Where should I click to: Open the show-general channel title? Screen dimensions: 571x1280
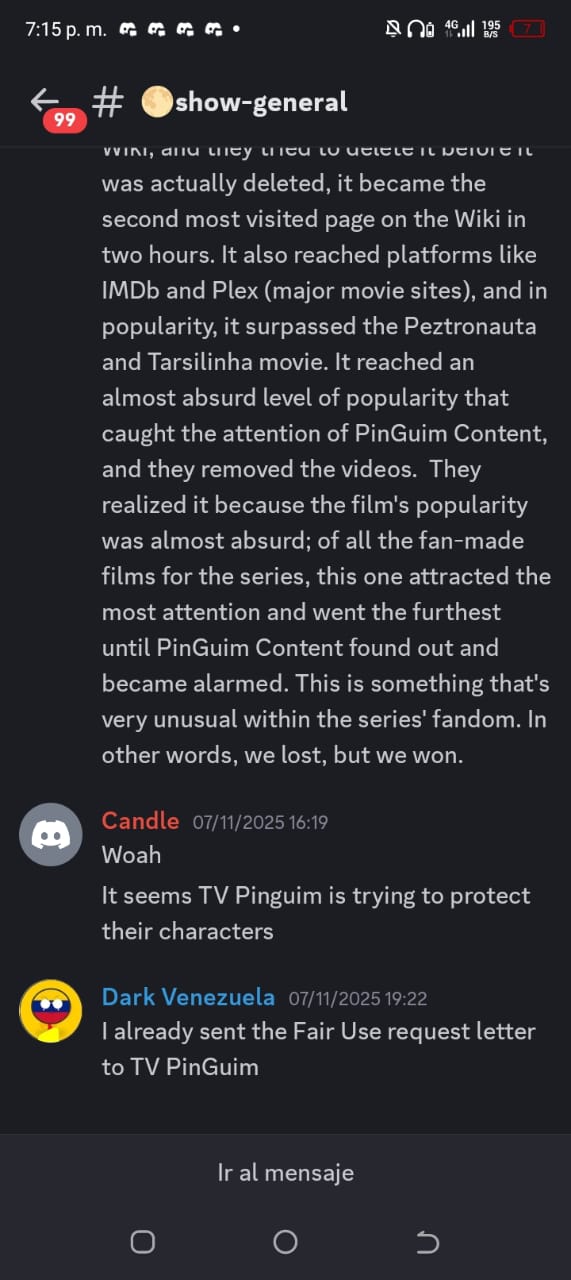(244, 101)
